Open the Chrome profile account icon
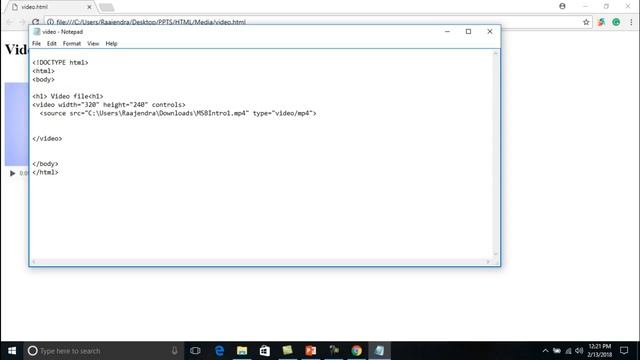640x360 pixels. pyautogui.click(x=562, y=6)
